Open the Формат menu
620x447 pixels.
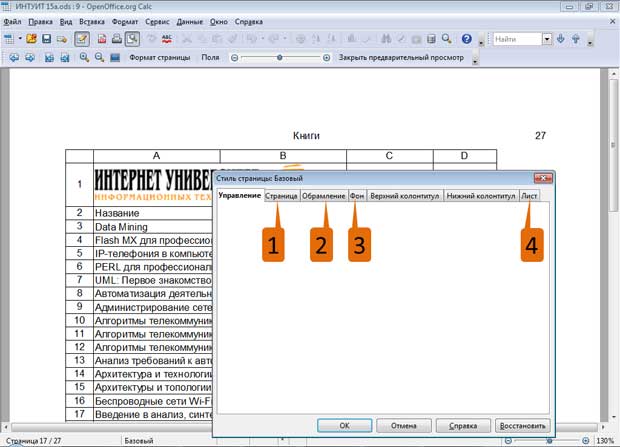(x=125, y=22)
